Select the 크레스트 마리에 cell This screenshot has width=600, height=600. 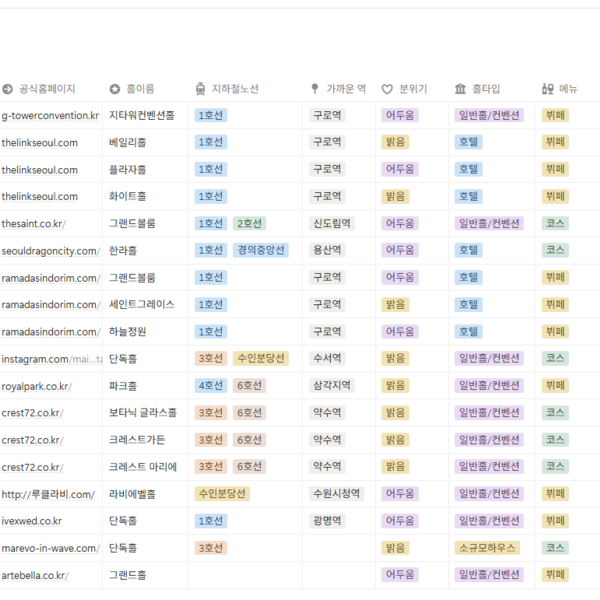tap(145, 467)
